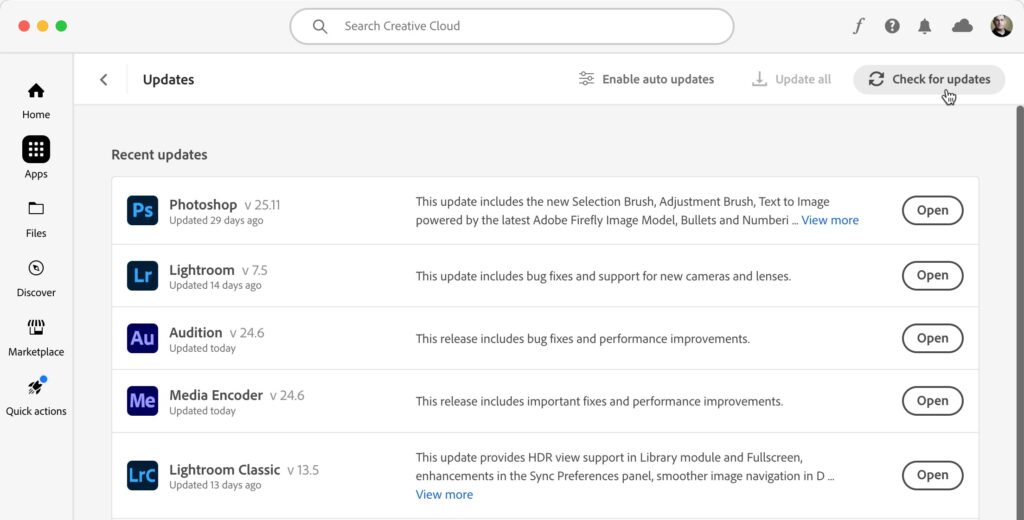Image resolution: width=1024 pixels, height=520 pixels.
Task: Click the Recent updates heading
Action: pos(159,155)
